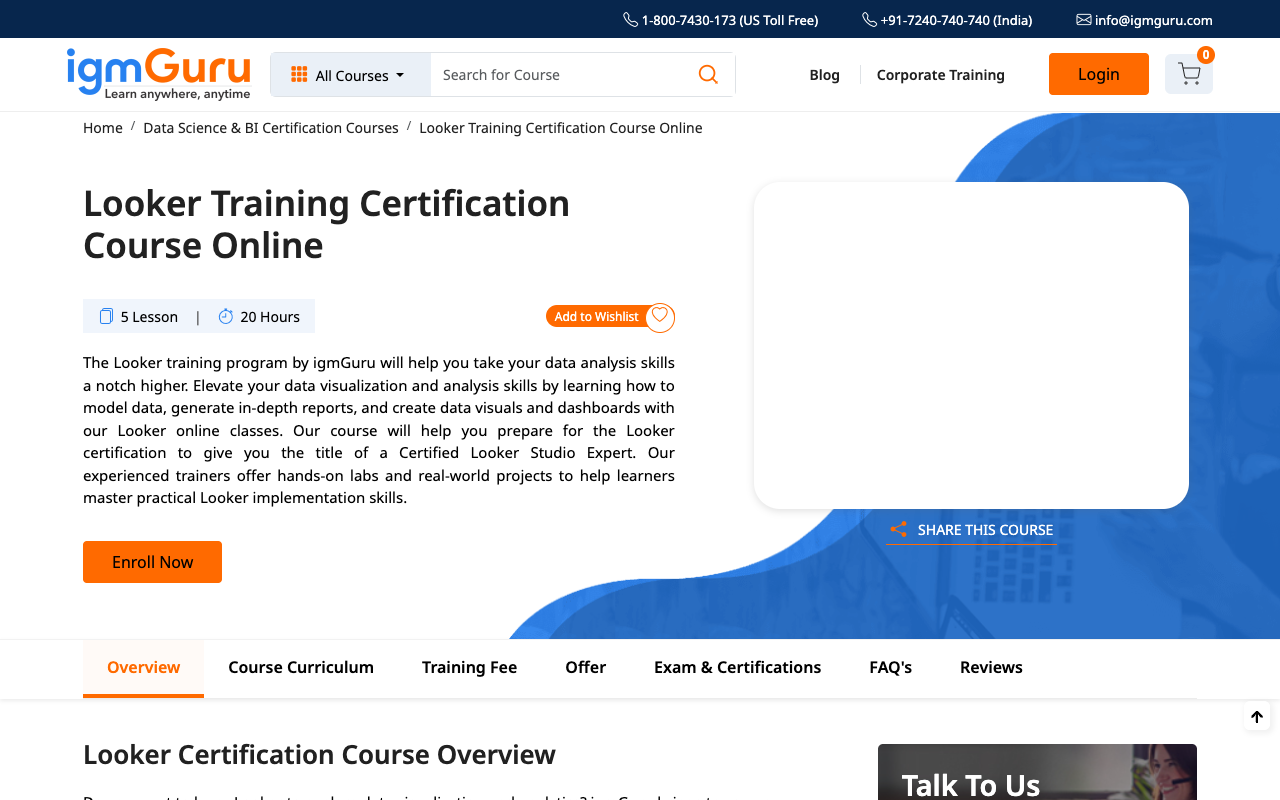Click the info@igmguru.com email link
Image resolution: width=1280 pixels, height=800 pixels.
pos(1144,20)
